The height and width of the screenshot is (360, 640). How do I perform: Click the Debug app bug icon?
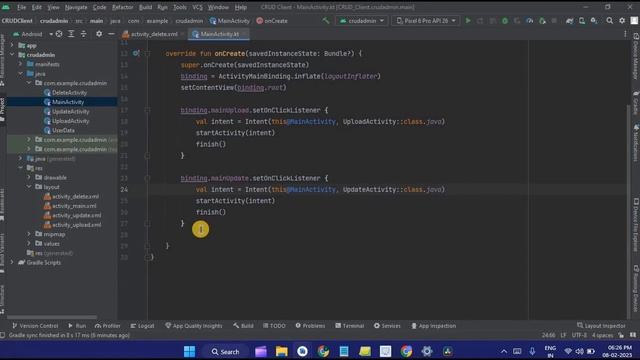point(505,20)
